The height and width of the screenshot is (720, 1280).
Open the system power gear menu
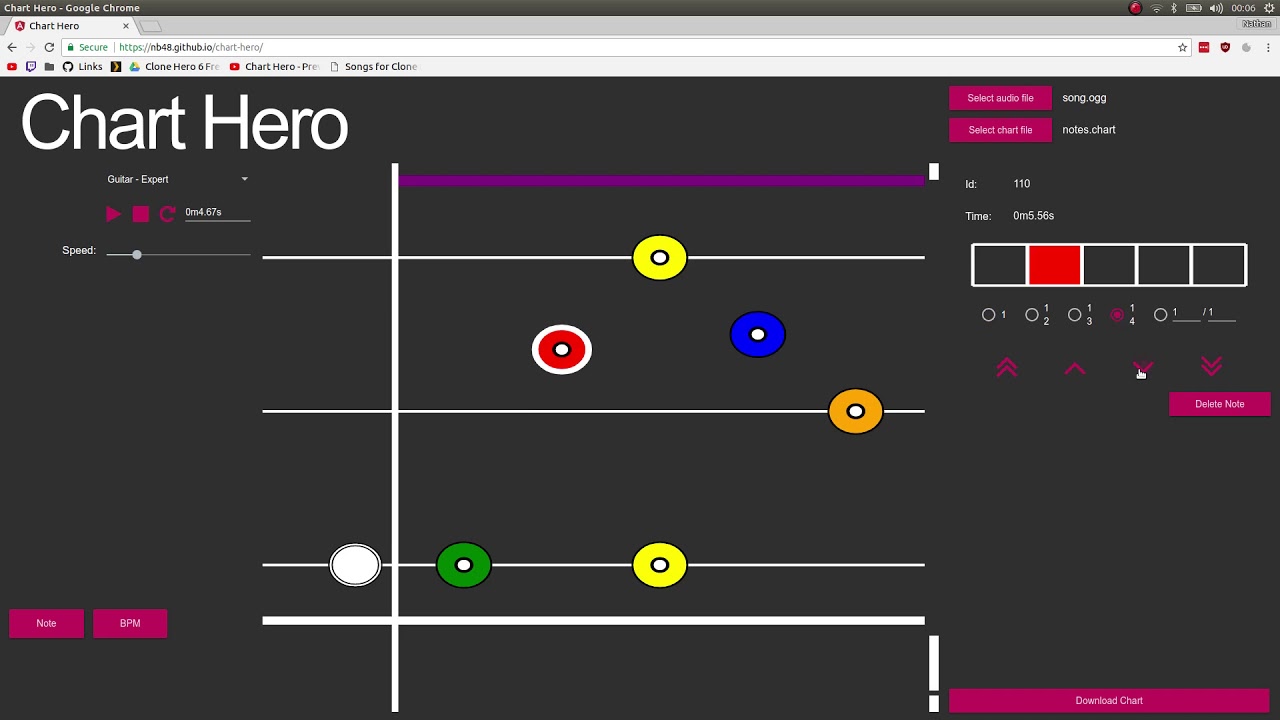click(1269, 8)
